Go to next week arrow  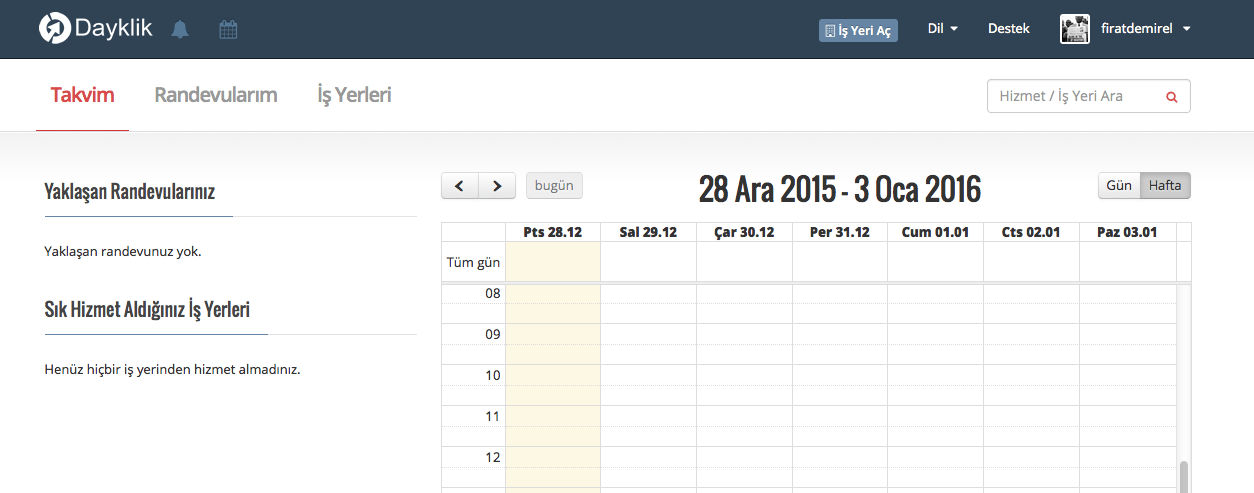pos(497,186)
